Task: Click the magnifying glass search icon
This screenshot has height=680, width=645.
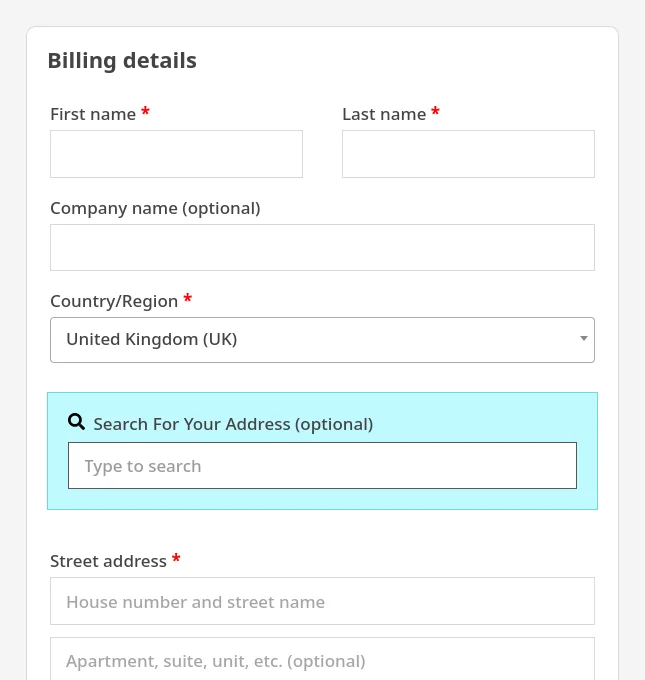Action: [x=76, y=422]
